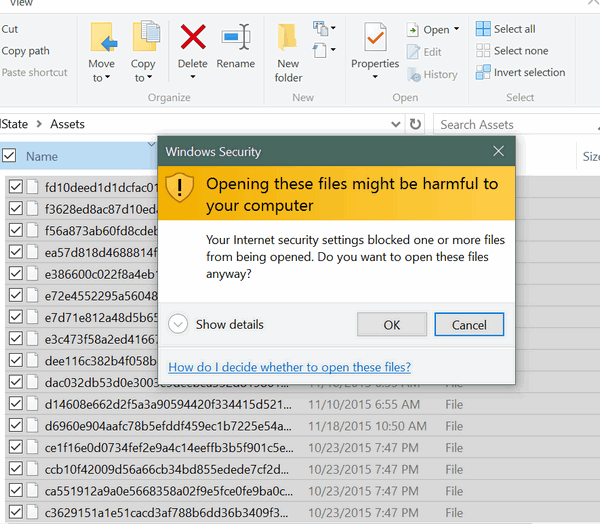
Task: Select file ce1f16e0d0734fef2e9a4c14eeffb3b5f901c5e
Action: pos(169,447)
